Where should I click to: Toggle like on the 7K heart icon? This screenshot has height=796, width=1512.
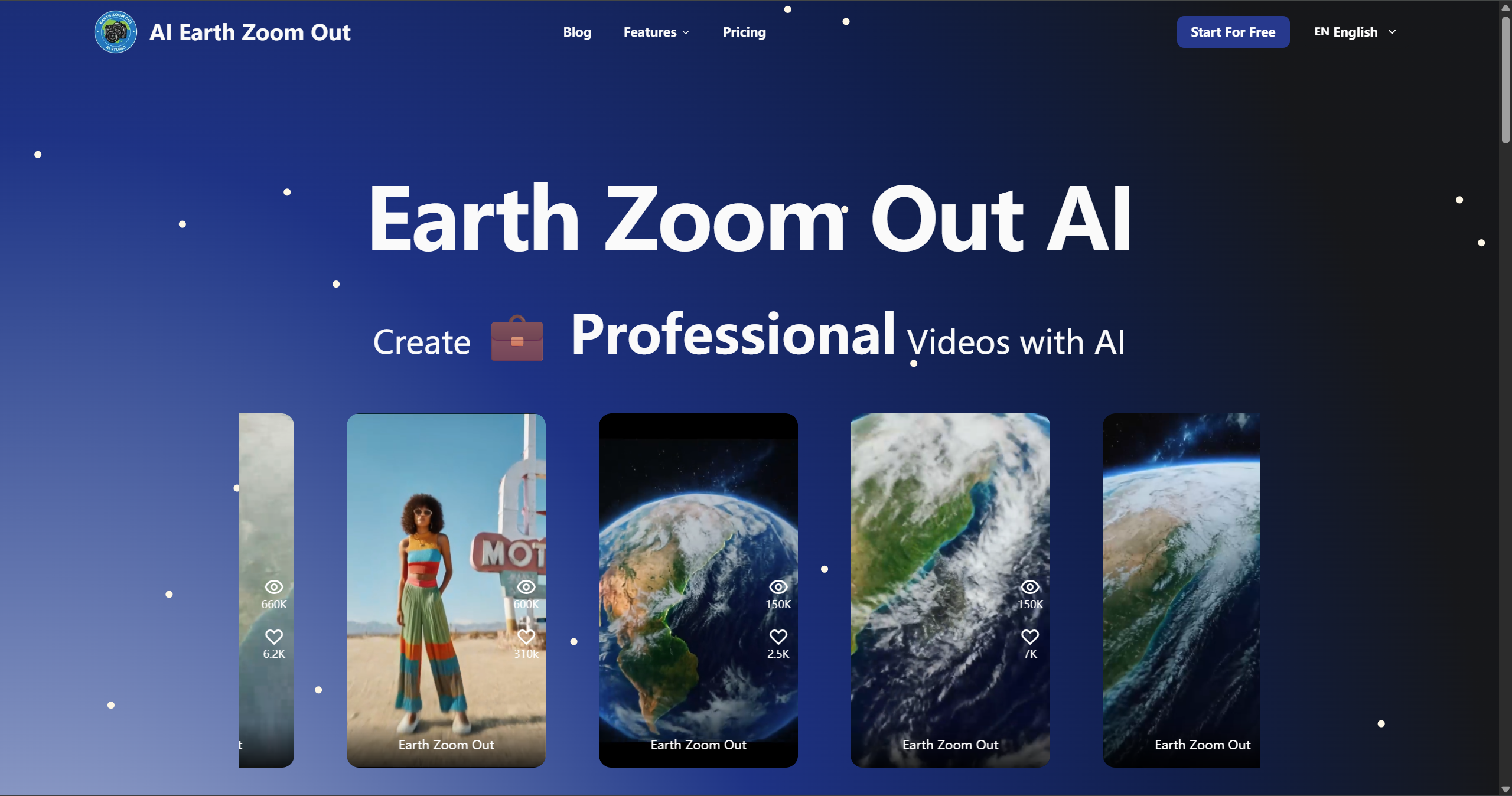(x=1030, y=637)
